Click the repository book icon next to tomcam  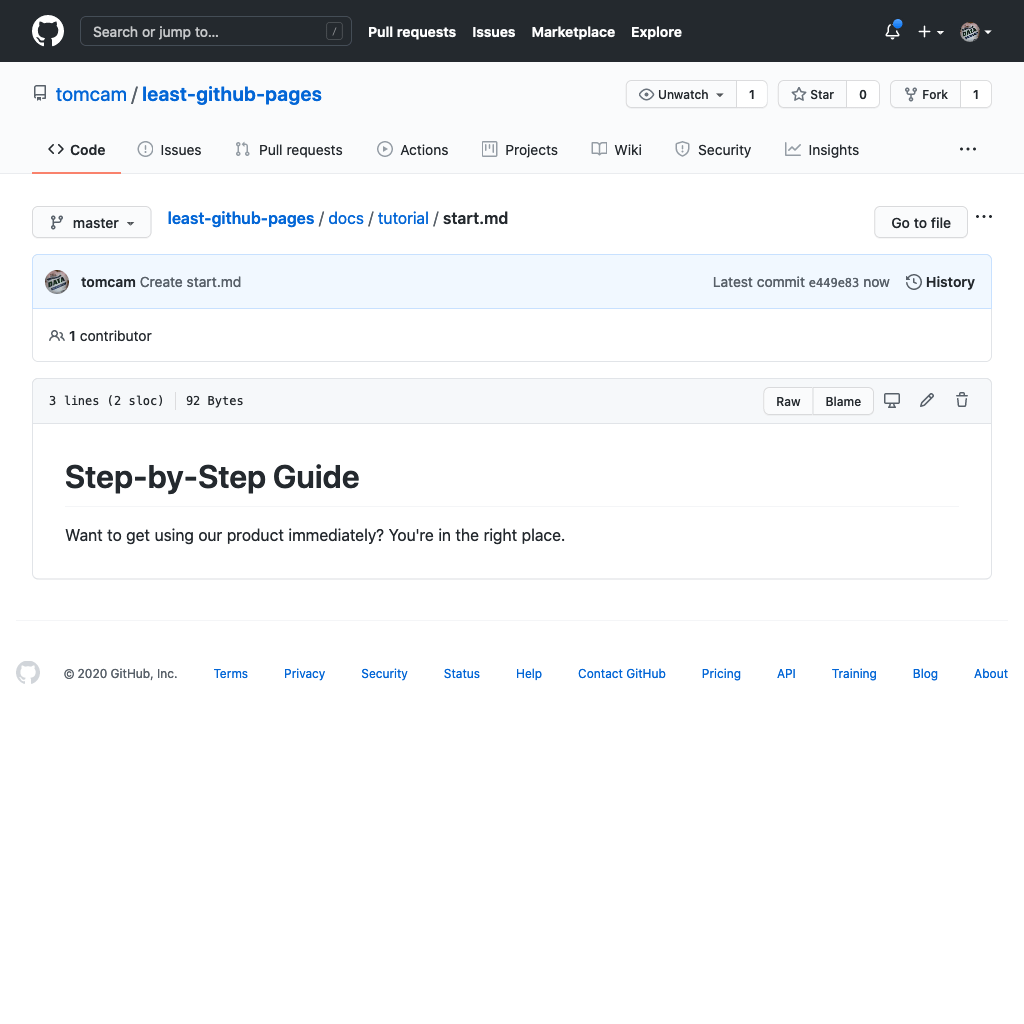click(40, 93)
